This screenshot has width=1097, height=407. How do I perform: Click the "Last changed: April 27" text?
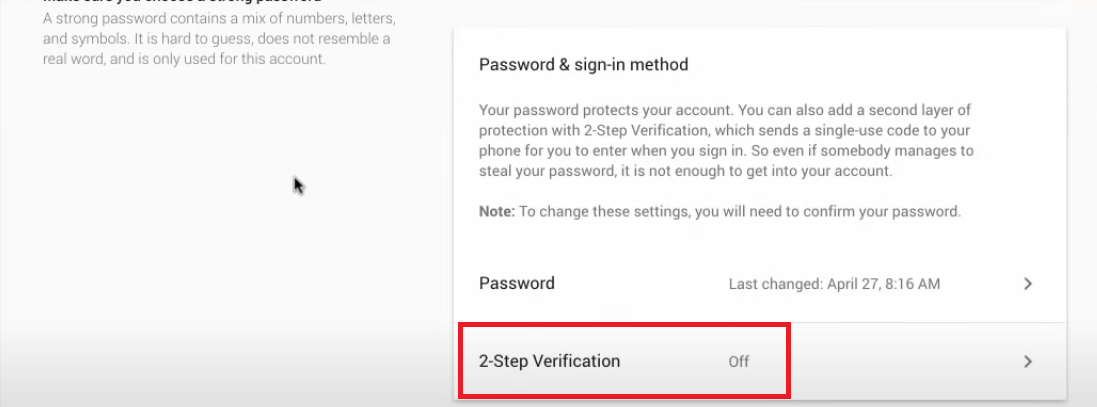pyautogui.click(x=790, y=284)
